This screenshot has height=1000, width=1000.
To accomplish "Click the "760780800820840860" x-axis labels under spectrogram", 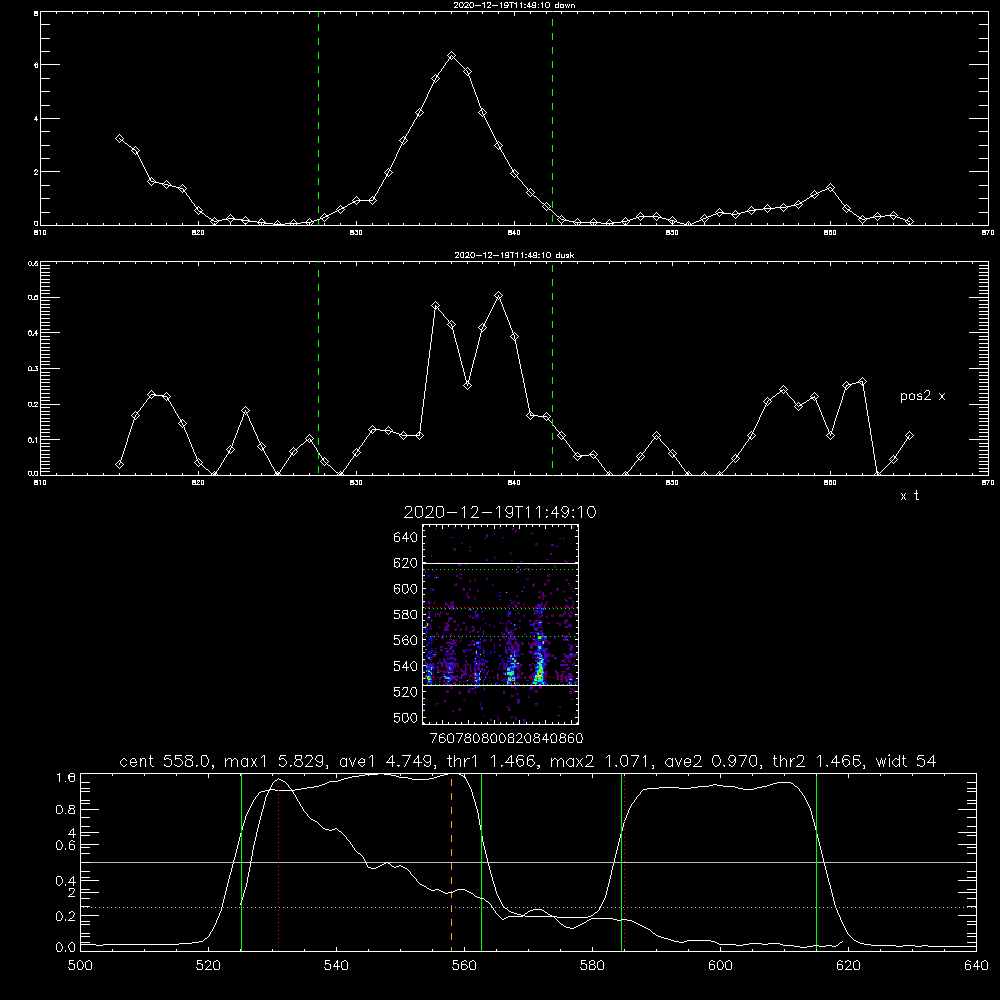I will point(507,739).
